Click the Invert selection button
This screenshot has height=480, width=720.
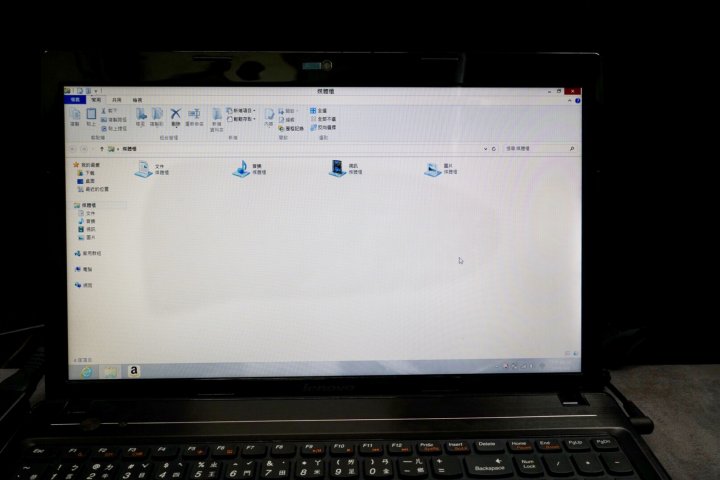pyautogui.click(x=323, y=127)
